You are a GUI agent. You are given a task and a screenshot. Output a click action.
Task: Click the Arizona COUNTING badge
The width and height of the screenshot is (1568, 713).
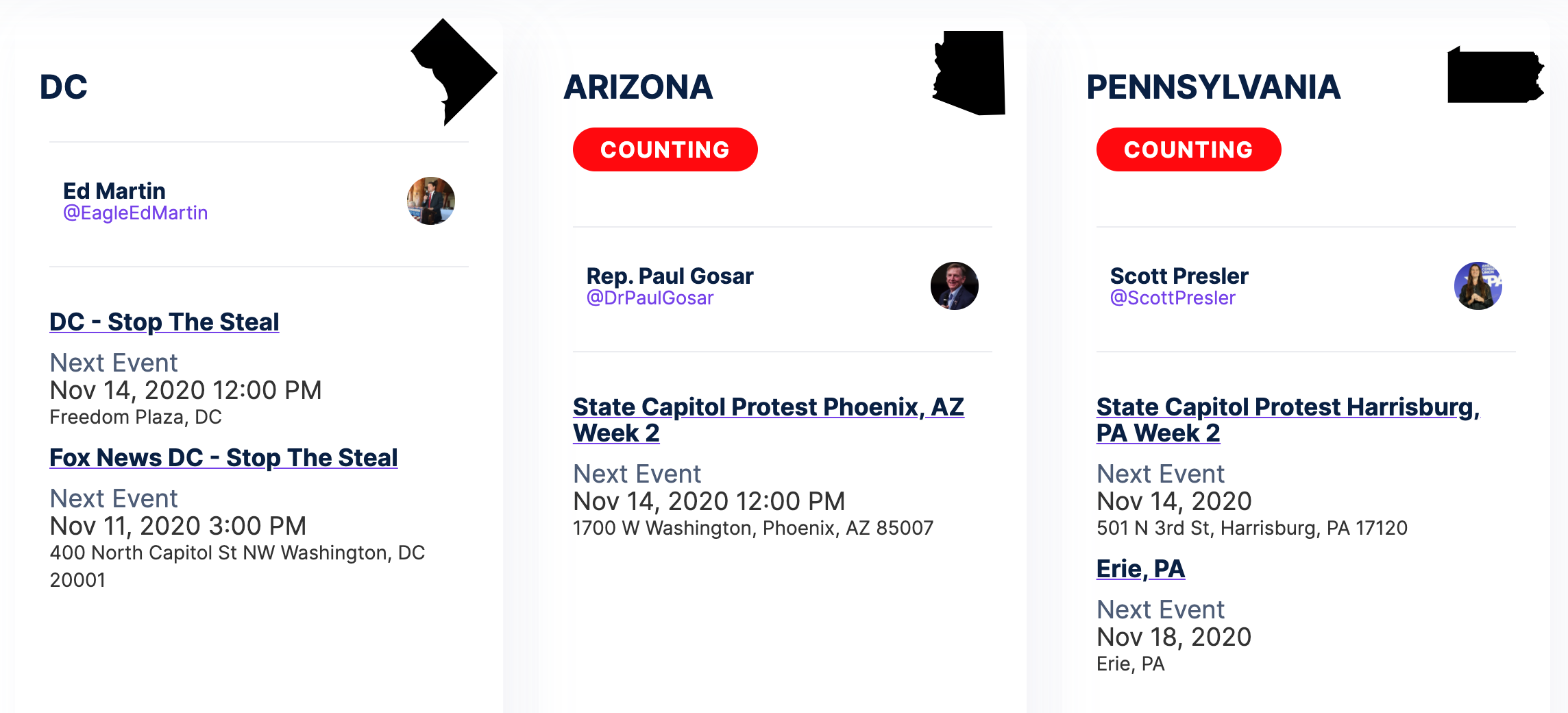(x=665, y=149)
